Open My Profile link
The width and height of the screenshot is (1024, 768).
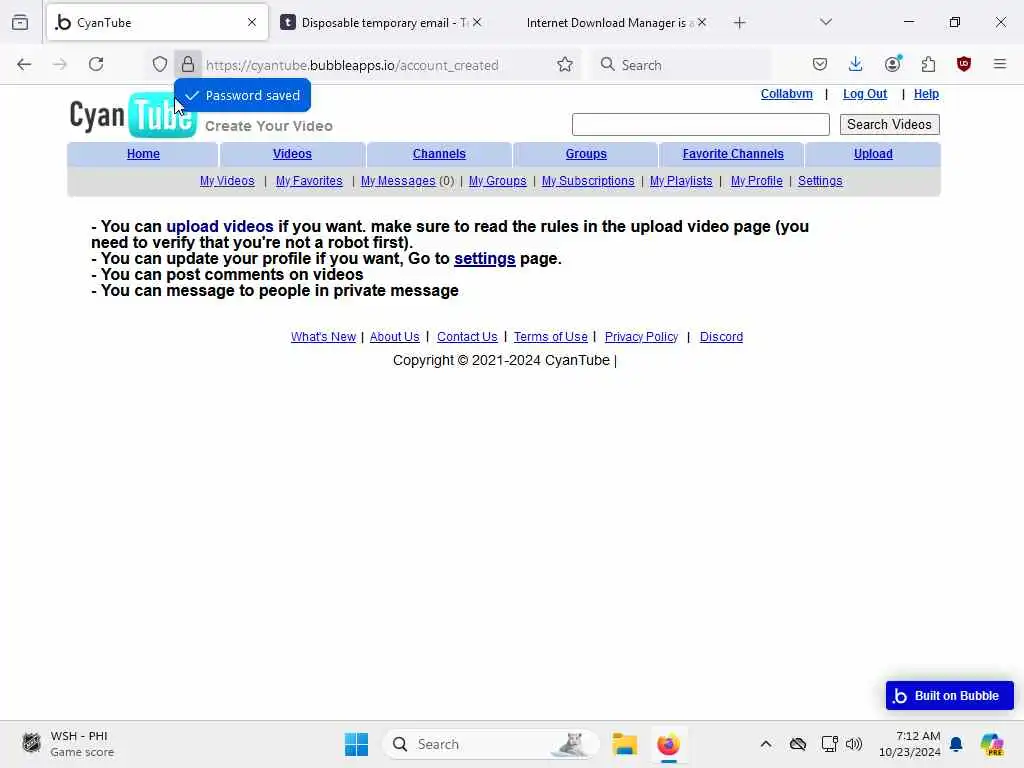[756, 181]
